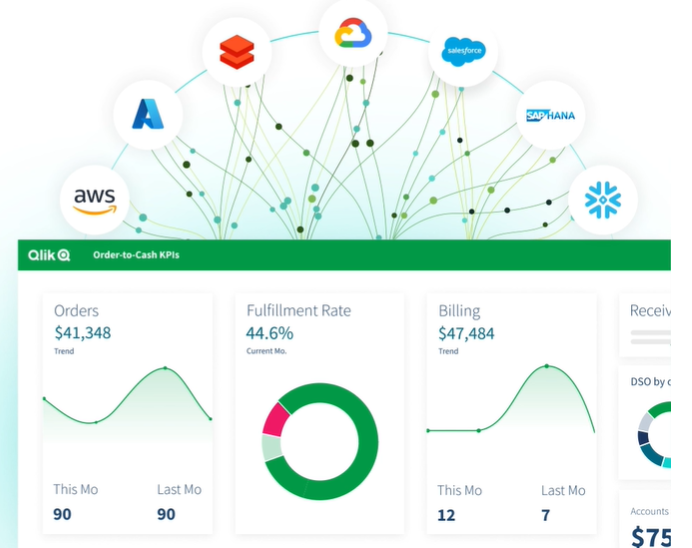Screen dimensions: 692x548
Task: Select the Salesforce cloud logo
Action: coord(463,51)
